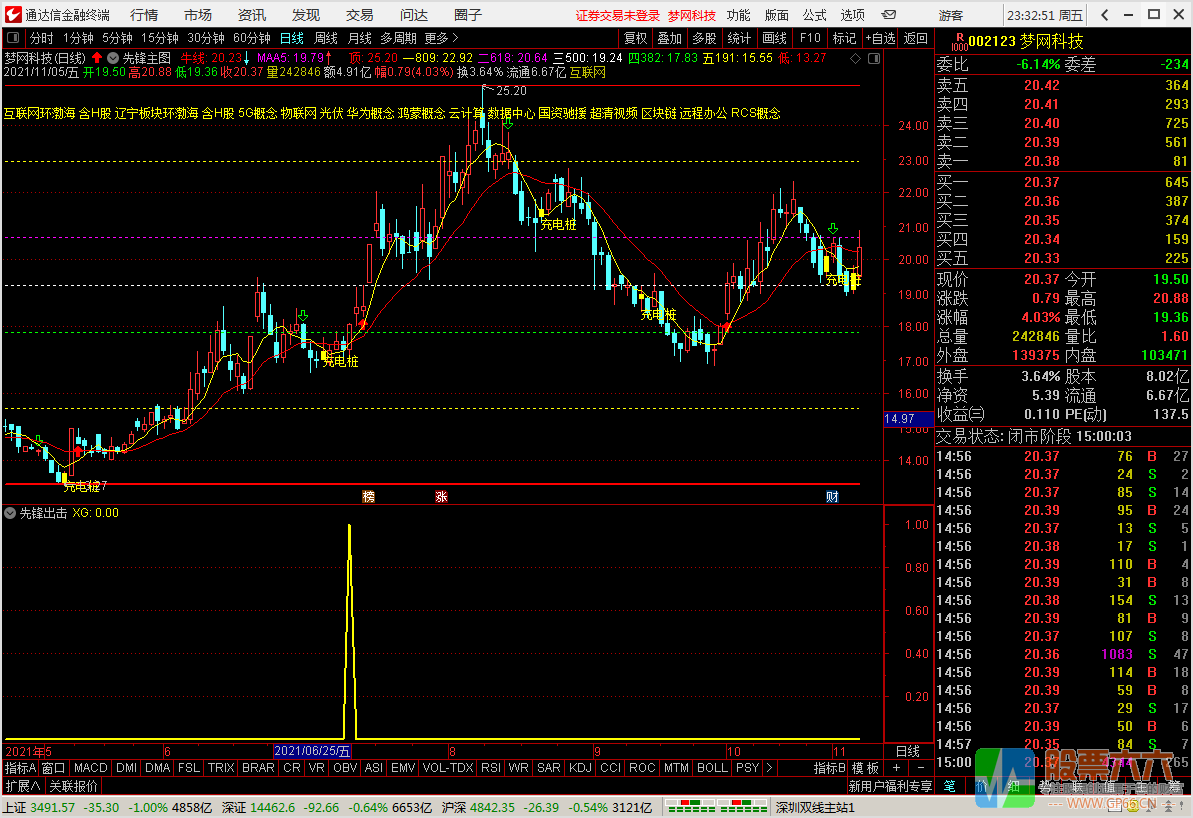Switch to the 笔 tick tab

pyautogui.click(x=950, y=786)
